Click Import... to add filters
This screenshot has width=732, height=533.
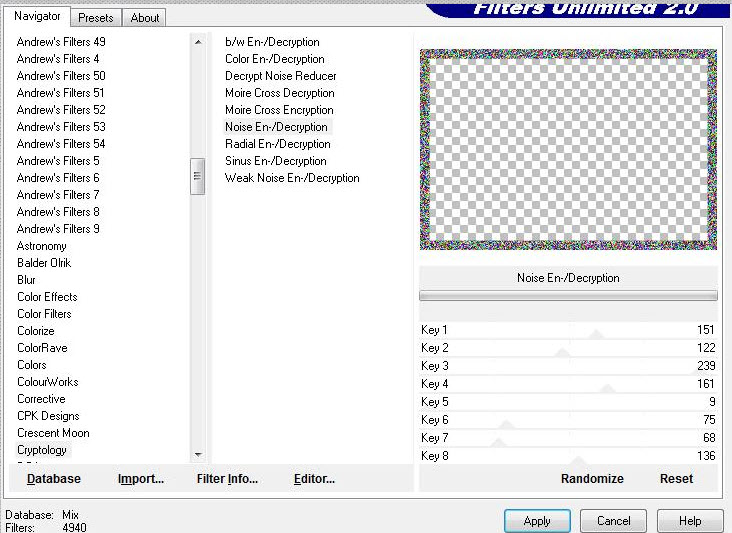coord(141,478)
